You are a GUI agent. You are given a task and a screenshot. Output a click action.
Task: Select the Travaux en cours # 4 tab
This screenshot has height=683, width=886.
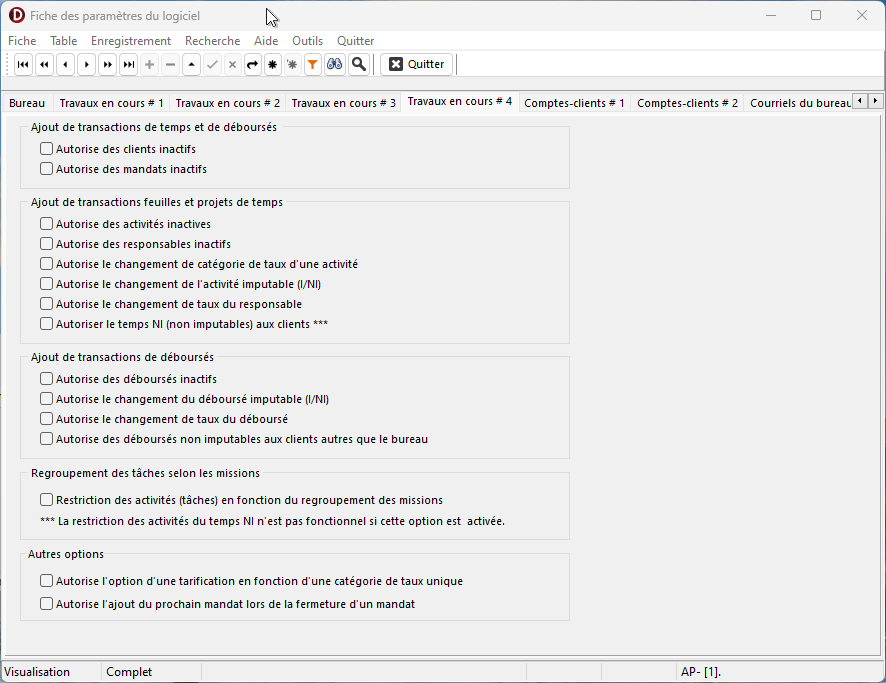pyautogui.click(x=460, y=102)
